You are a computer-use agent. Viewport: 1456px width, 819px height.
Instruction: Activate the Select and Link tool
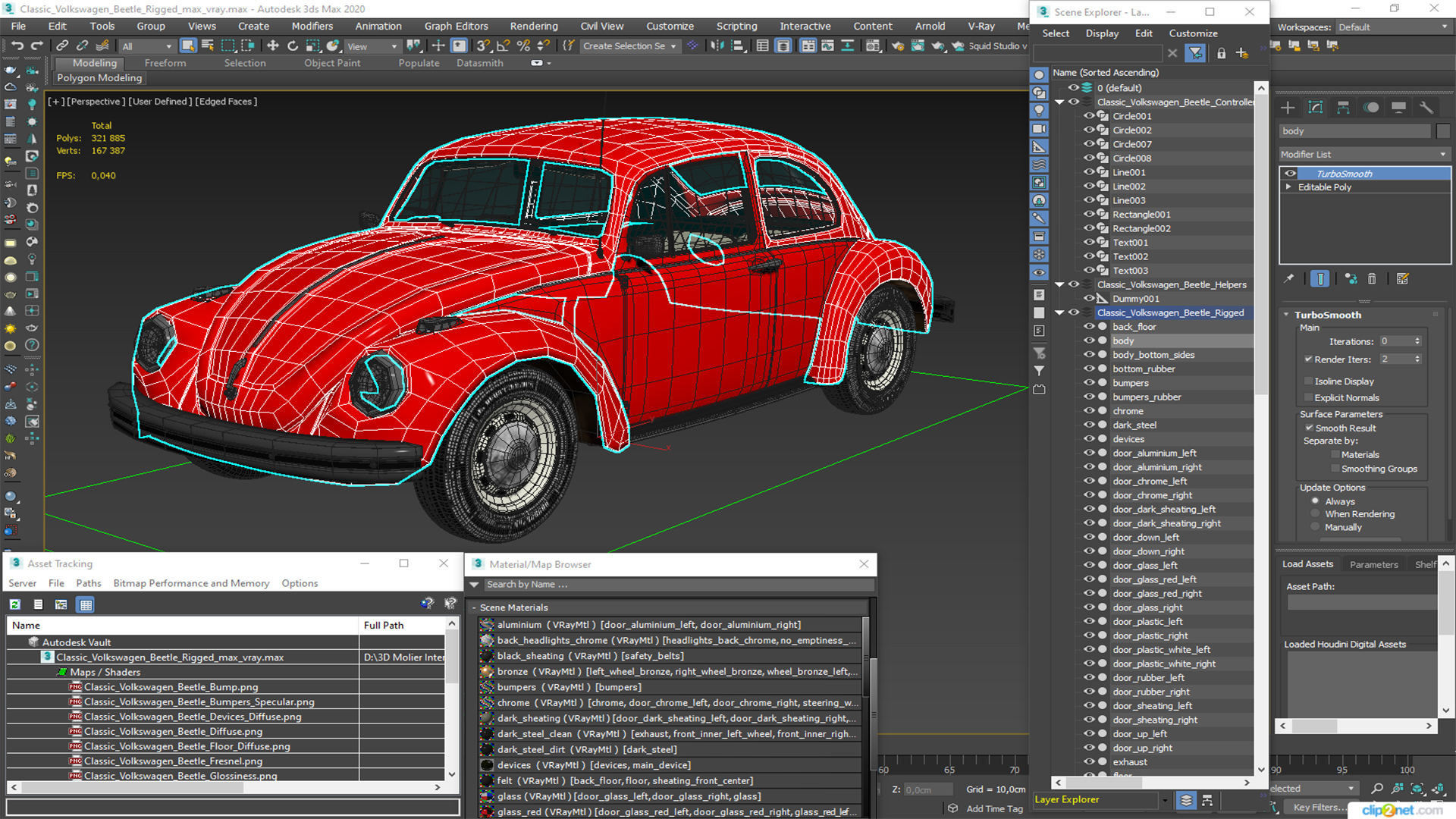pos(62,46)
